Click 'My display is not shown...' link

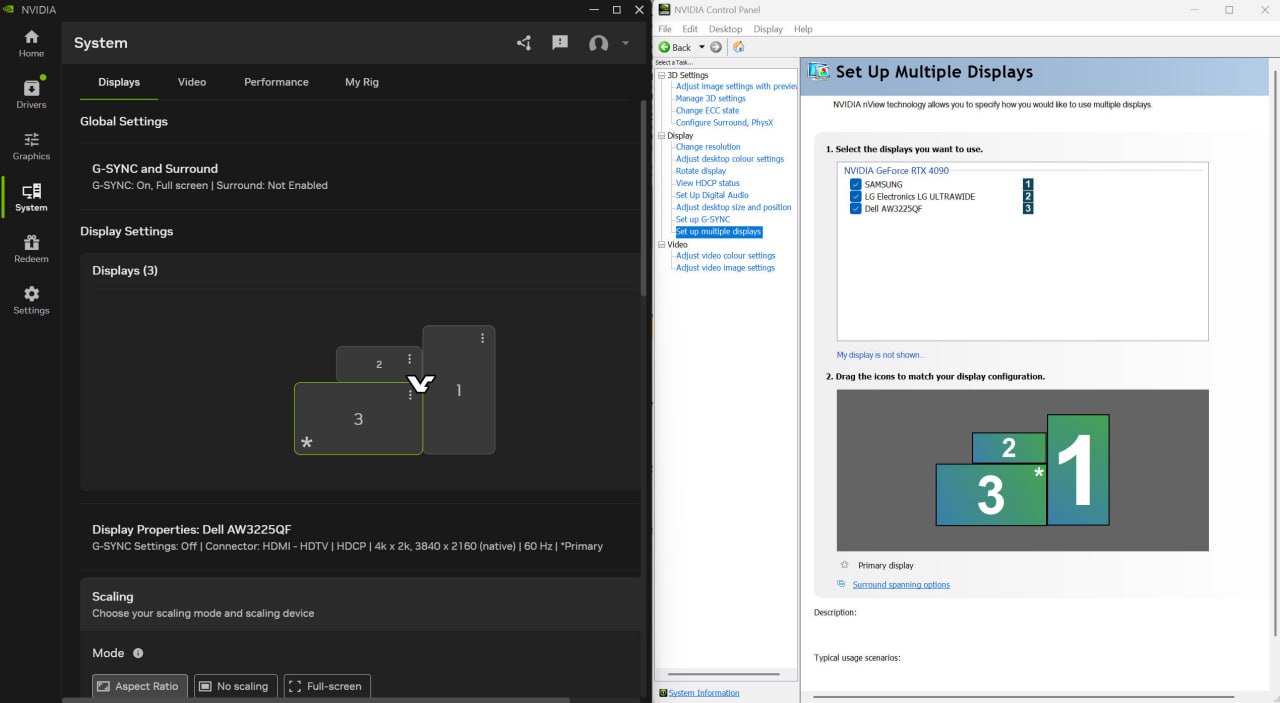(881, 355)
